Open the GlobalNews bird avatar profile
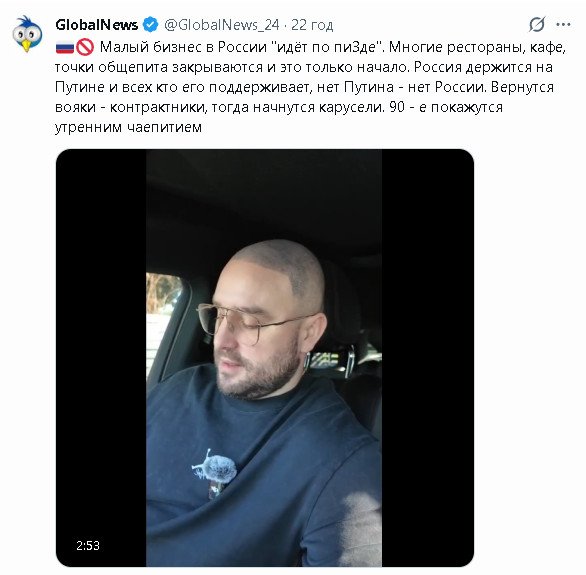586x575 pixels. [x=27, y=34]
